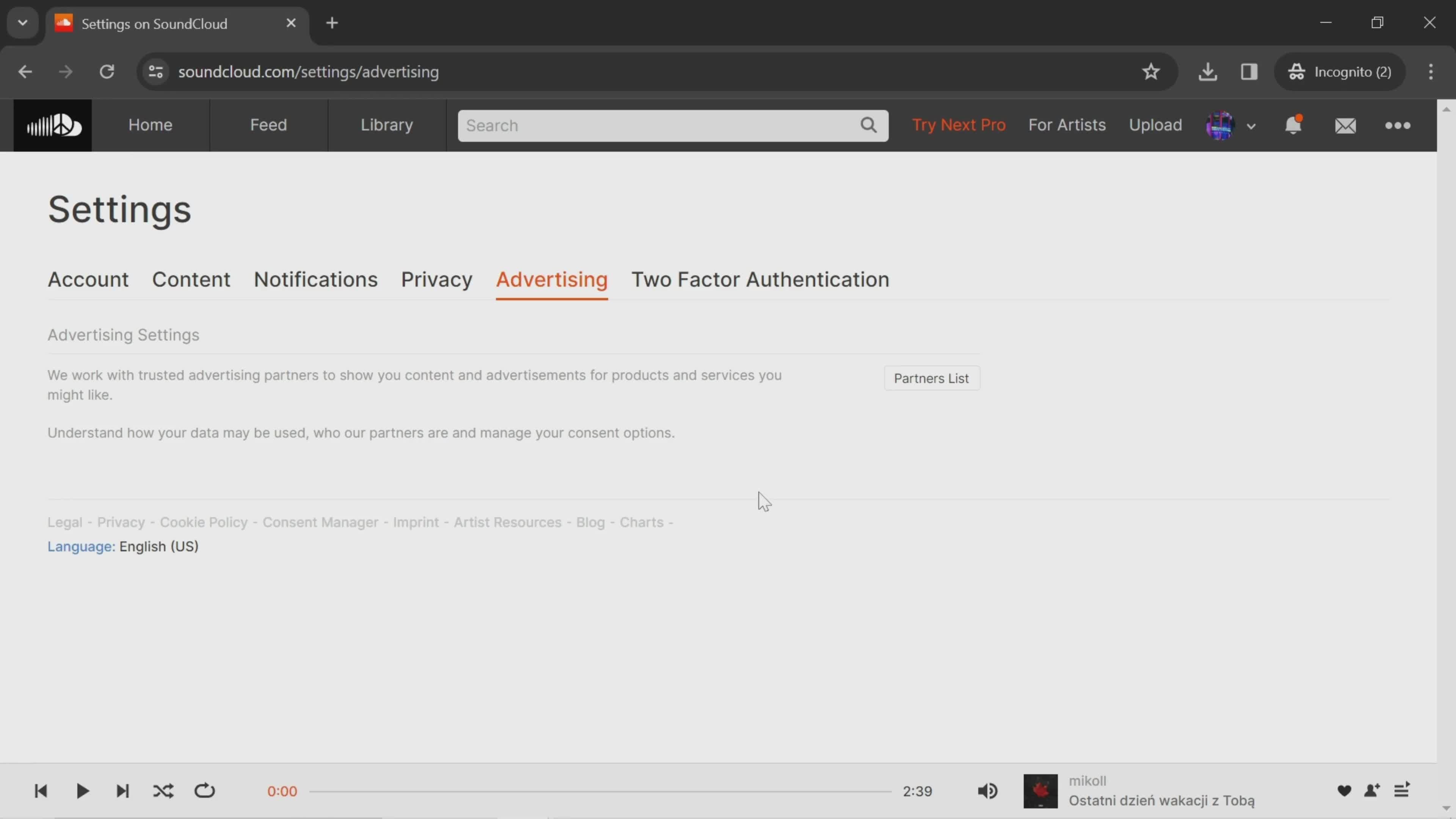1456x819 pixels.
Task: Switch to the Account settings tab
Action: [88, 279]
